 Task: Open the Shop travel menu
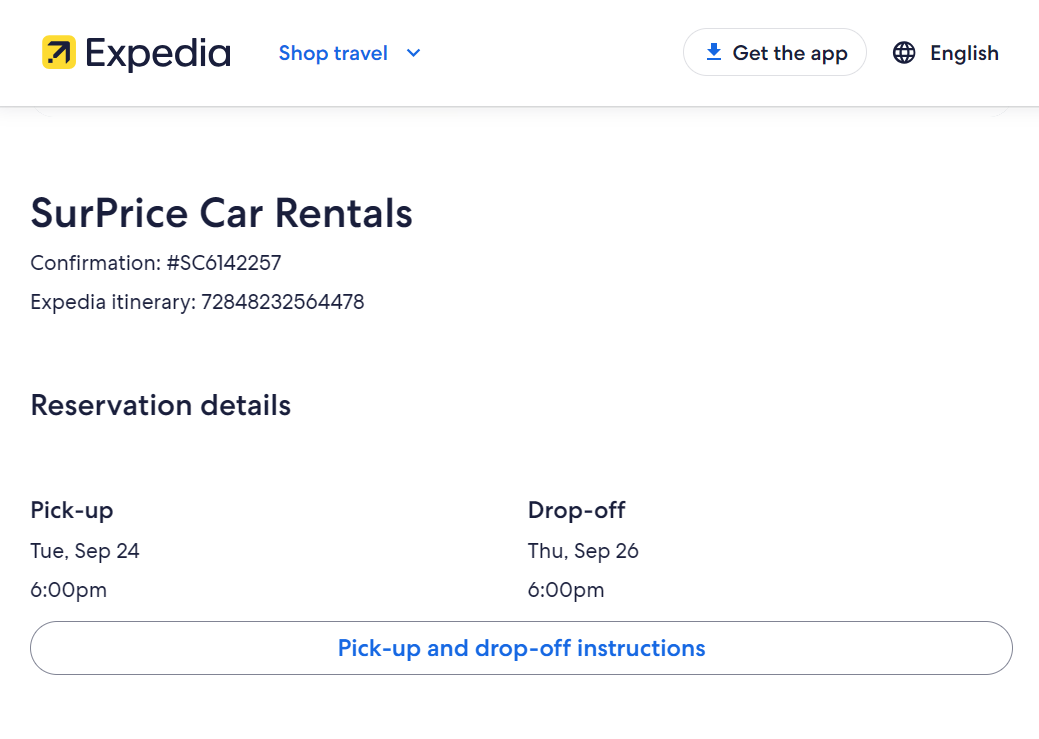coord(333,53)
